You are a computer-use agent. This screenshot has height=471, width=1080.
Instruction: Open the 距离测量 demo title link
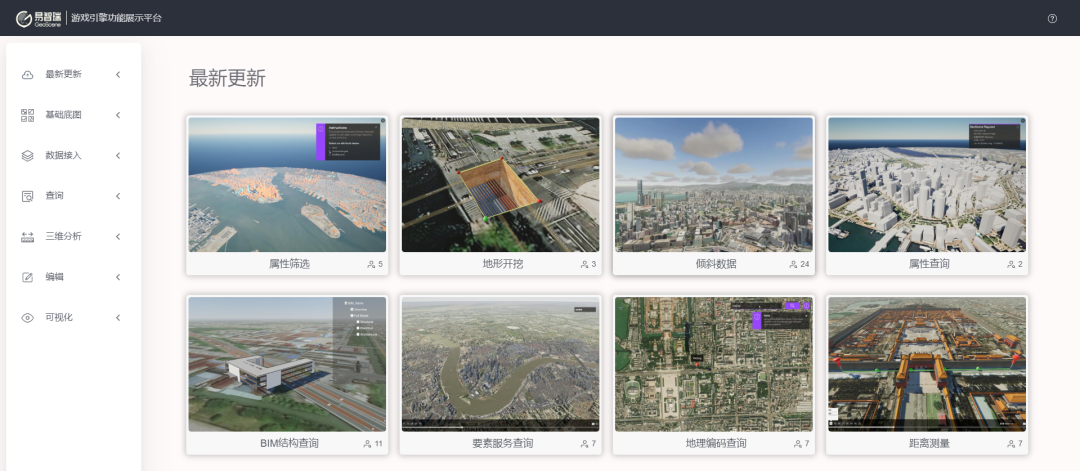click(929, 444)
